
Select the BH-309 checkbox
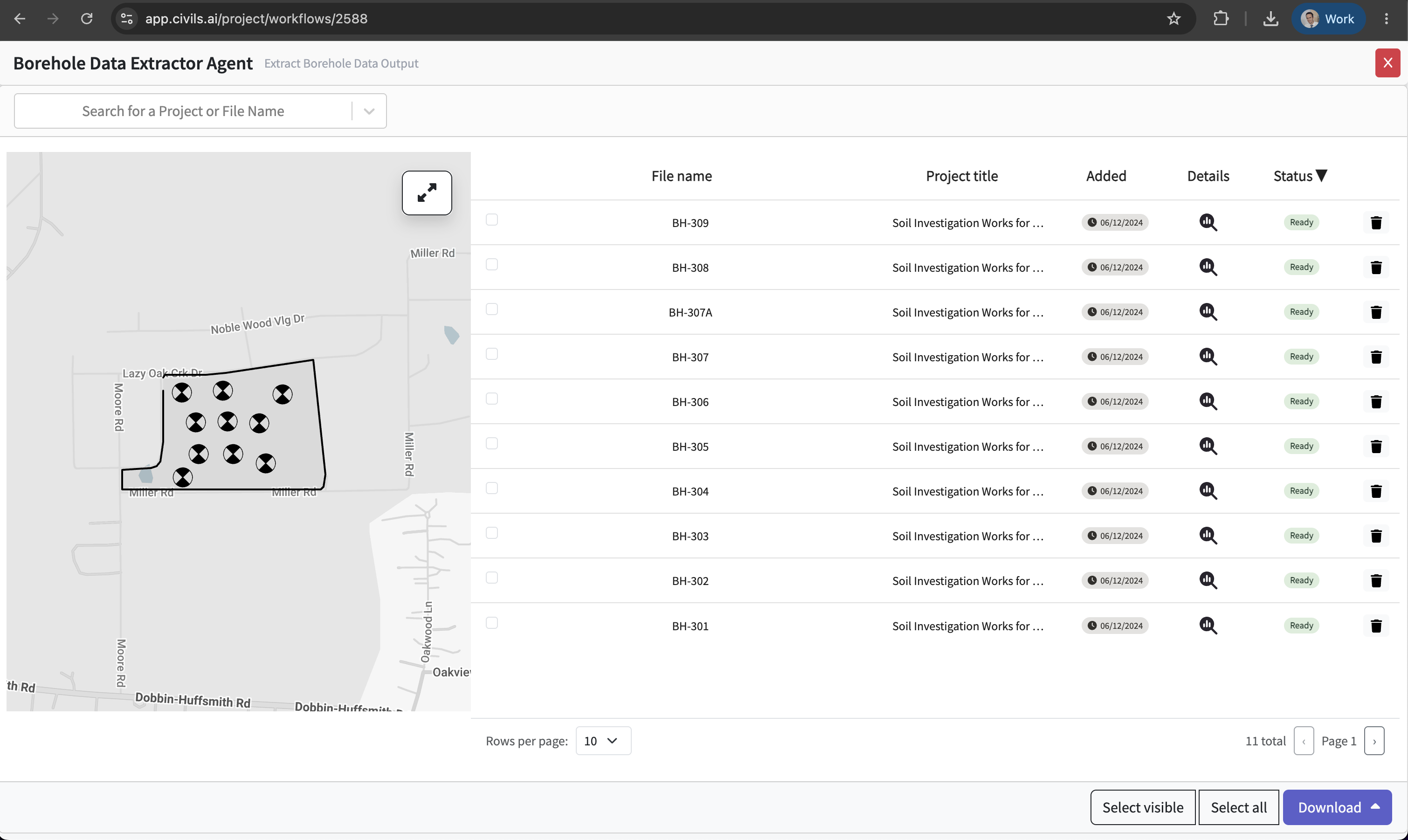tap(491, 219)
